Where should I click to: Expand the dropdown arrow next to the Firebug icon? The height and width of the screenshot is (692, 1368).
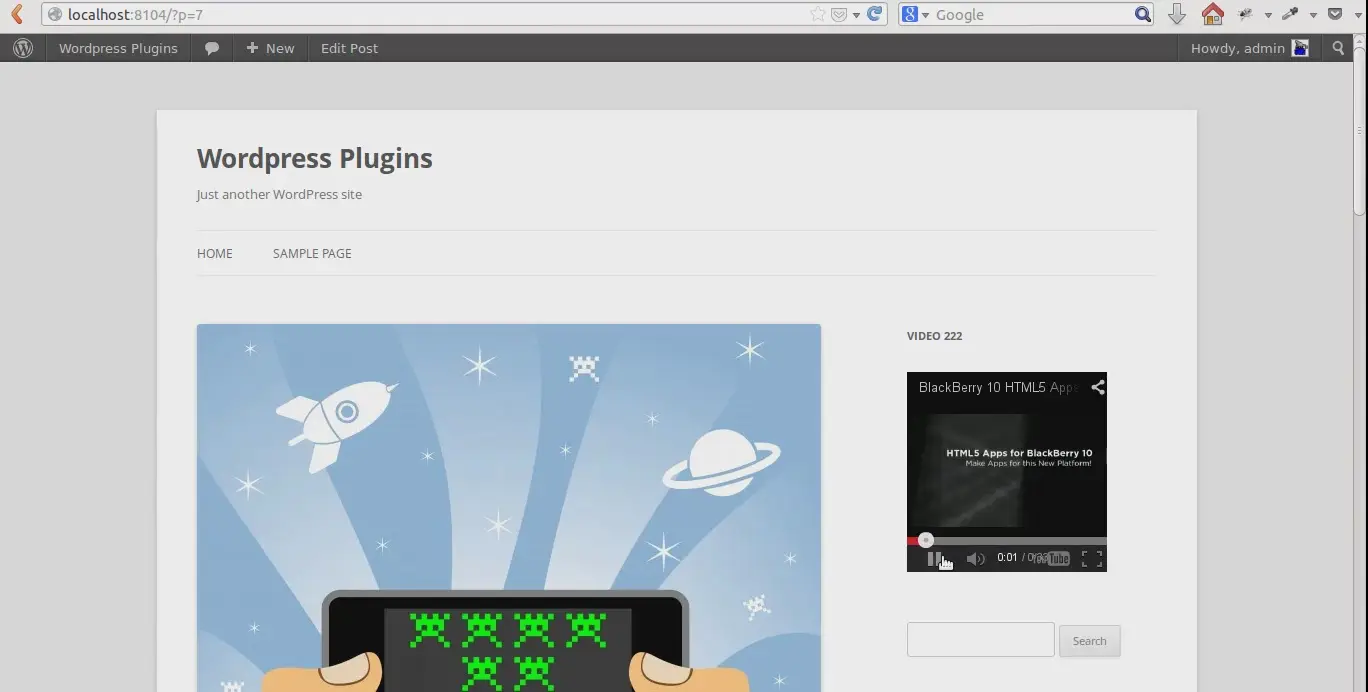(x=1268, y=15)
